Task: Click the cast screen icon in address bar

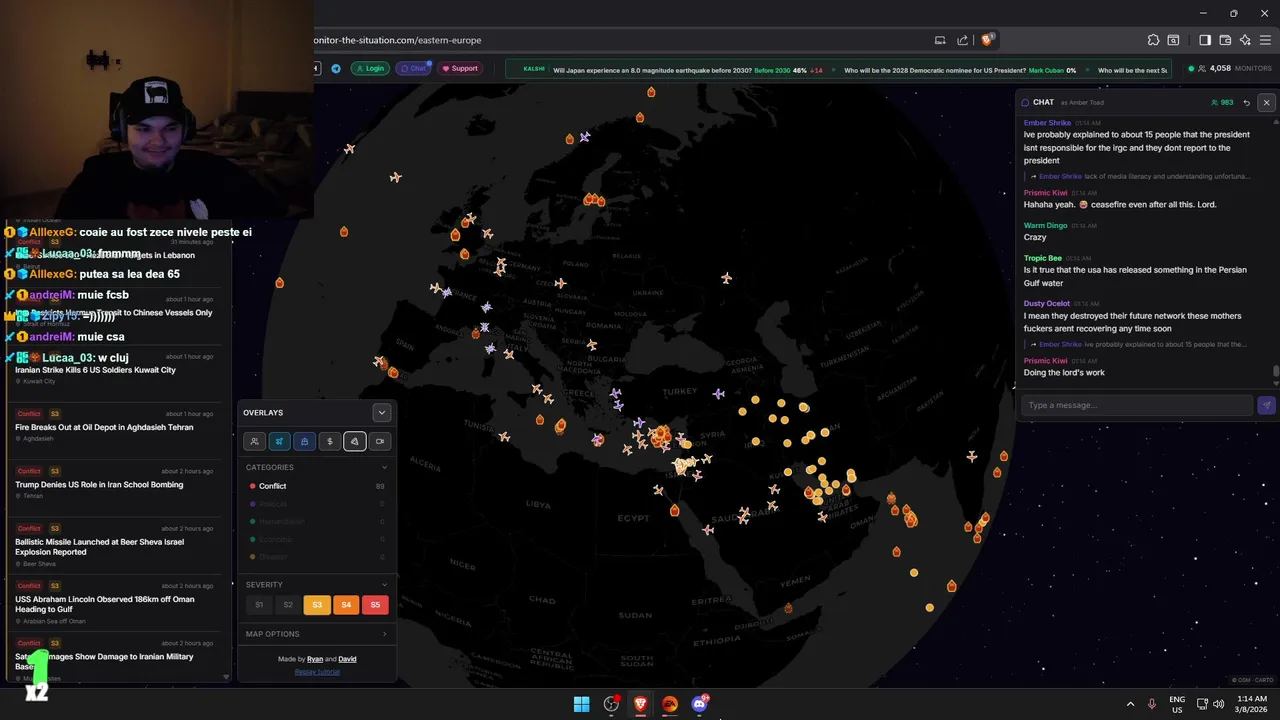Action: click(940, 40)
